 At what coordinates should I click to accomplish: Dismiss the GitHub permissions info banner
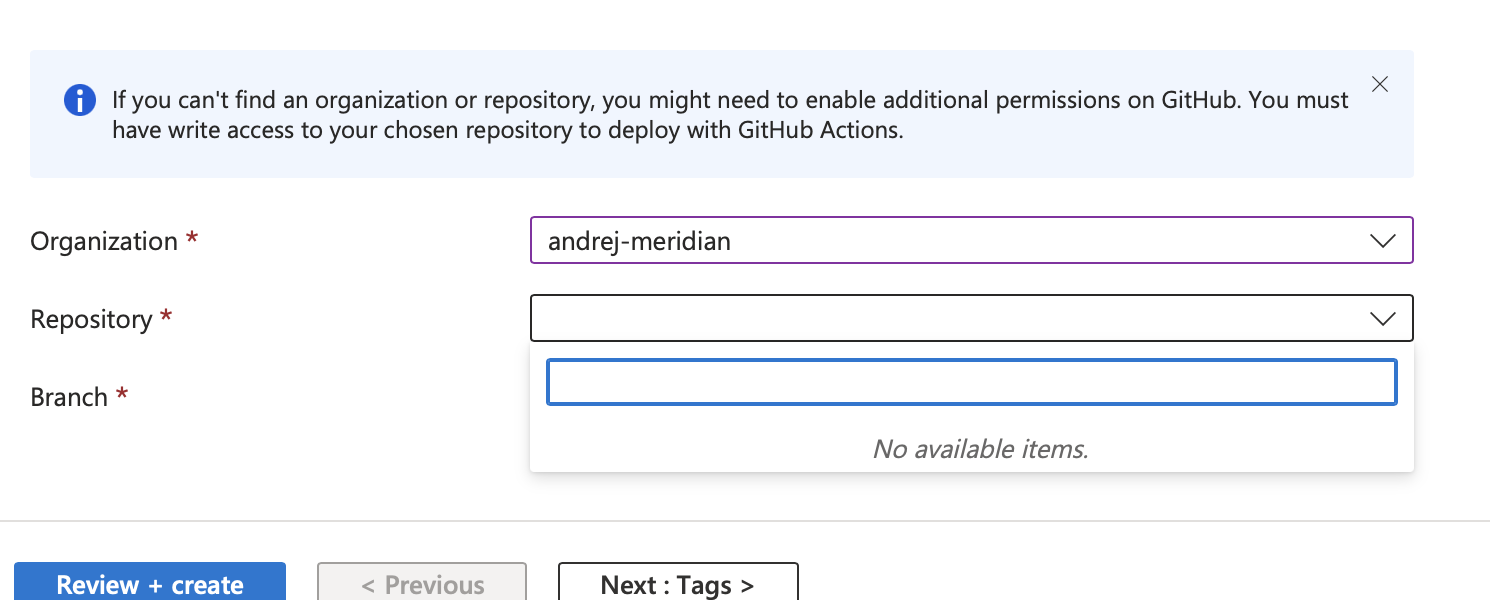(1380, 85)
